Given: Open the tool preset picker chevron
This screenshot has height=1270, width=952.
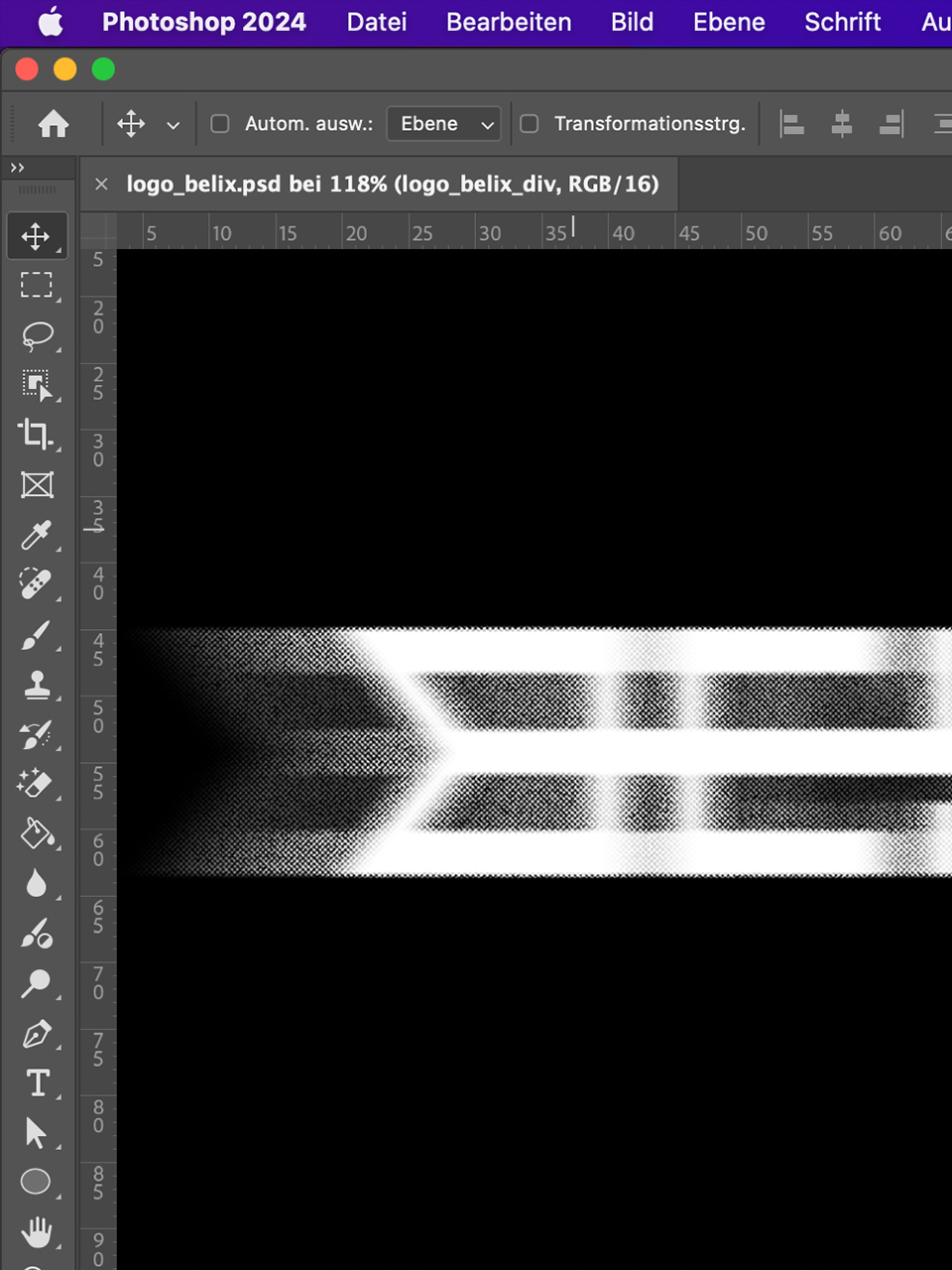Looking at the screenshot, I should (174, 125).
